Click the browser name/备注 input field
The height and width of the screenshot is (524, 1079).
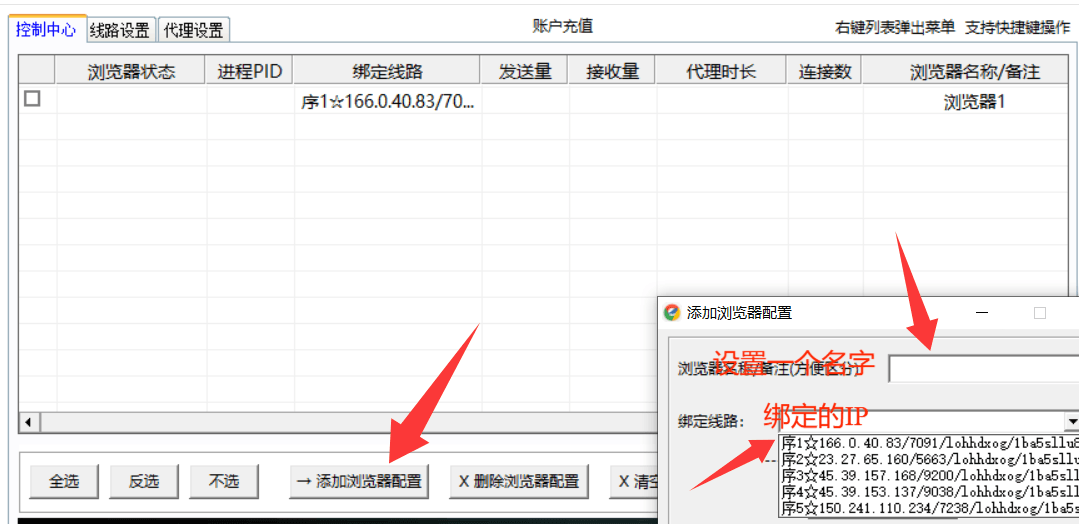983,368
